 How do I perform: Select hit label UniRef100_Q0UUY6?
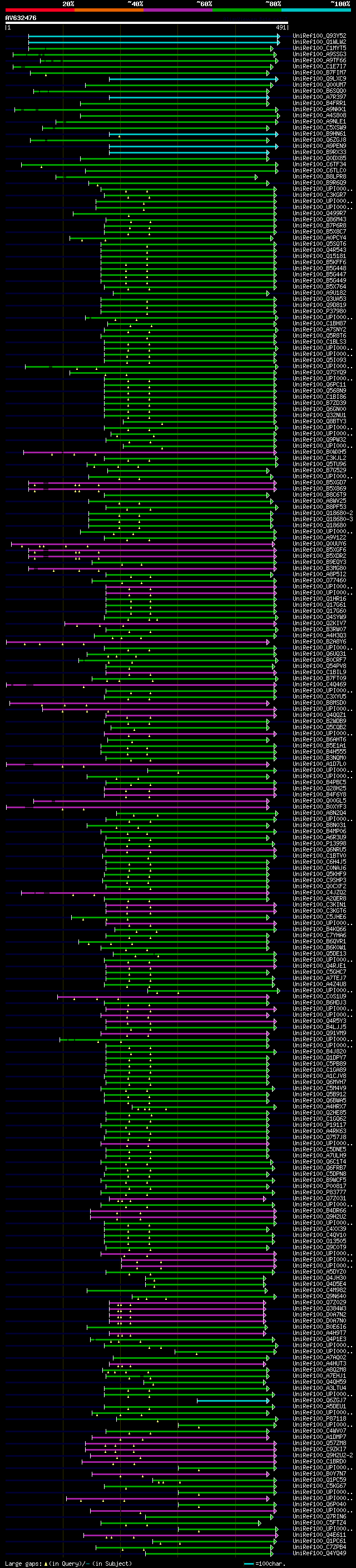(x=319, y=543)
